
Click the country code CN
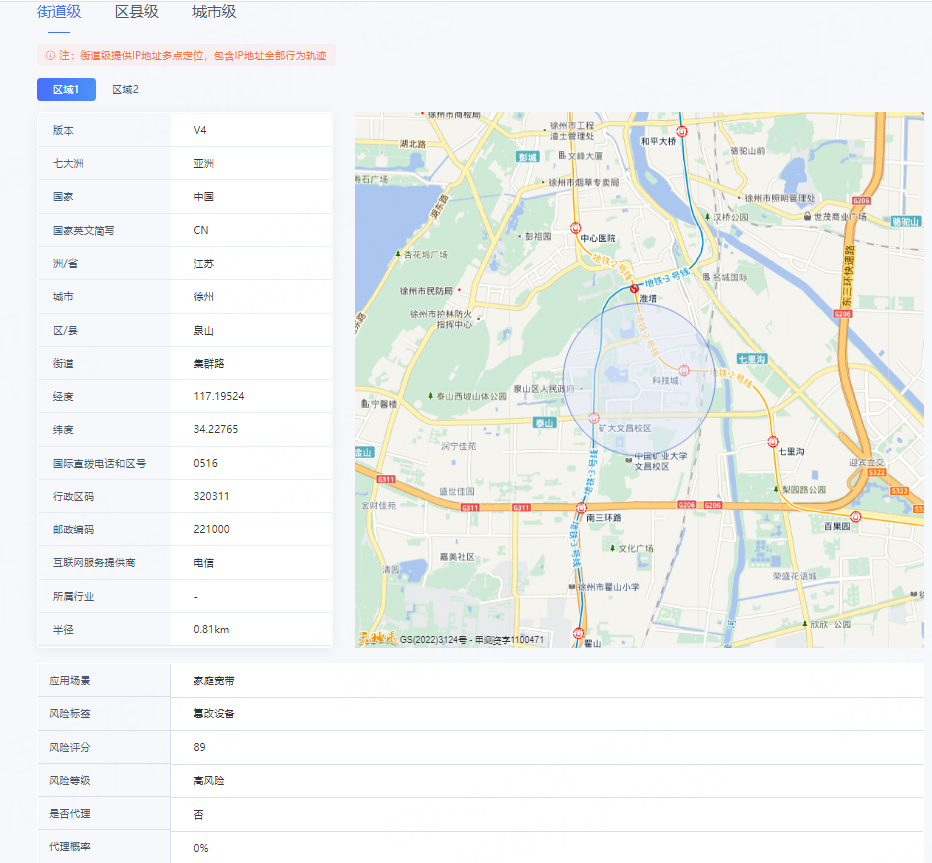201,230
